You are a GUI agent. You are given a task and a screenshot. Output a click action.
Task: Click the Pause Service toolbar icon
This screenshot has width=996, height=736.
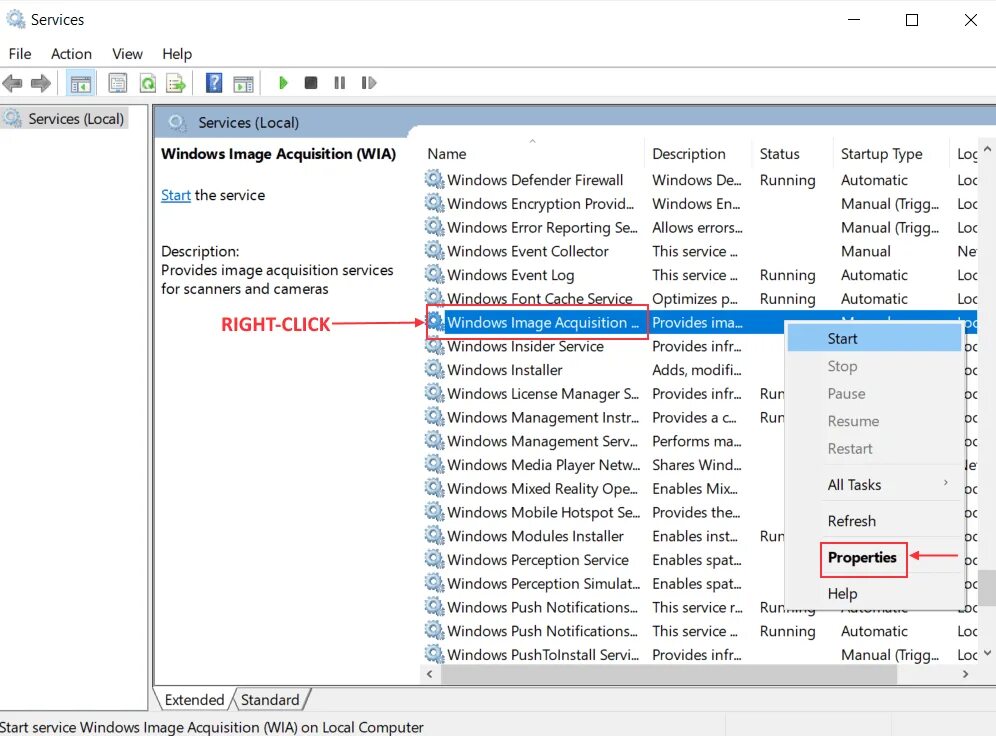(340, 83)
